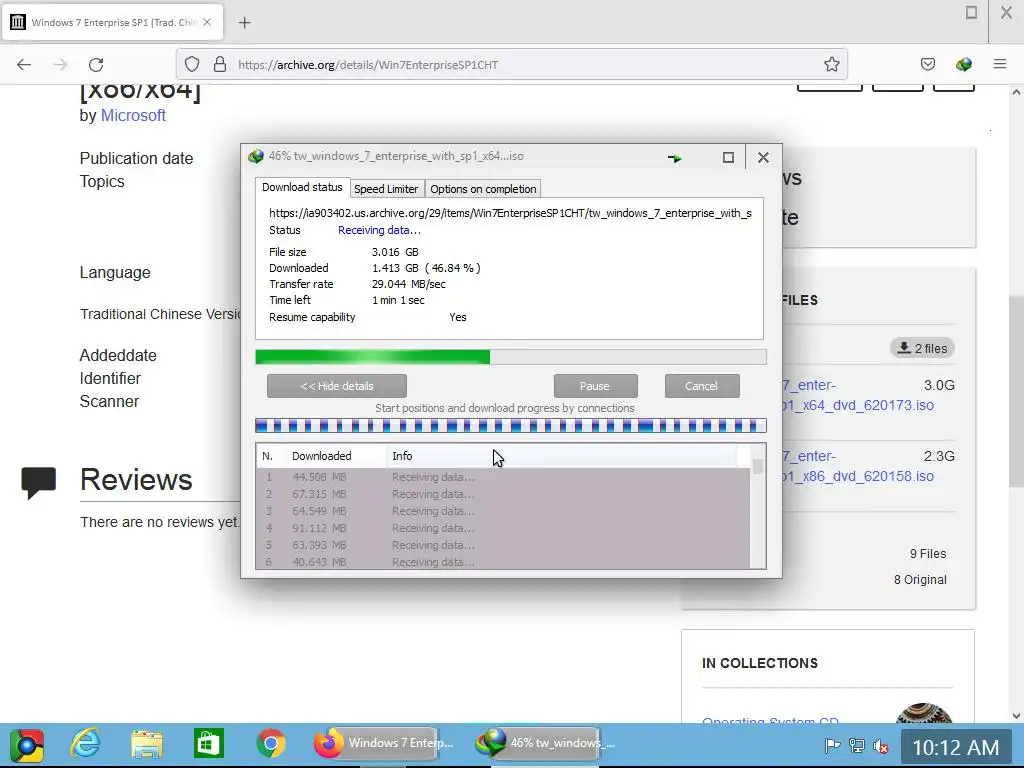Click the Receiving data... status text
1024x768 pixels.
pos(379,230)
